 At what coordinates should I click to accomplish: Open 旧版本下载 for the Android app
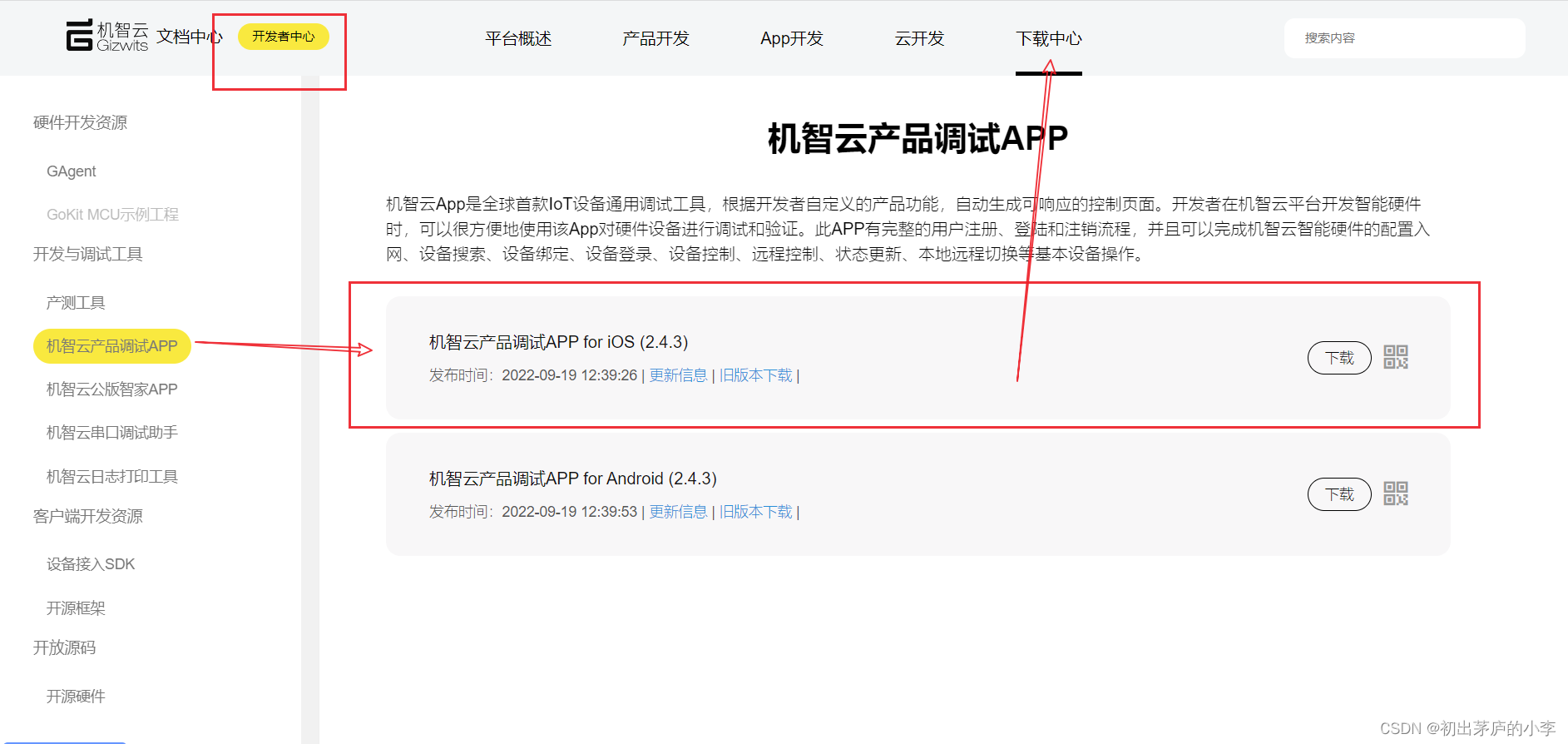coord(756,512)
